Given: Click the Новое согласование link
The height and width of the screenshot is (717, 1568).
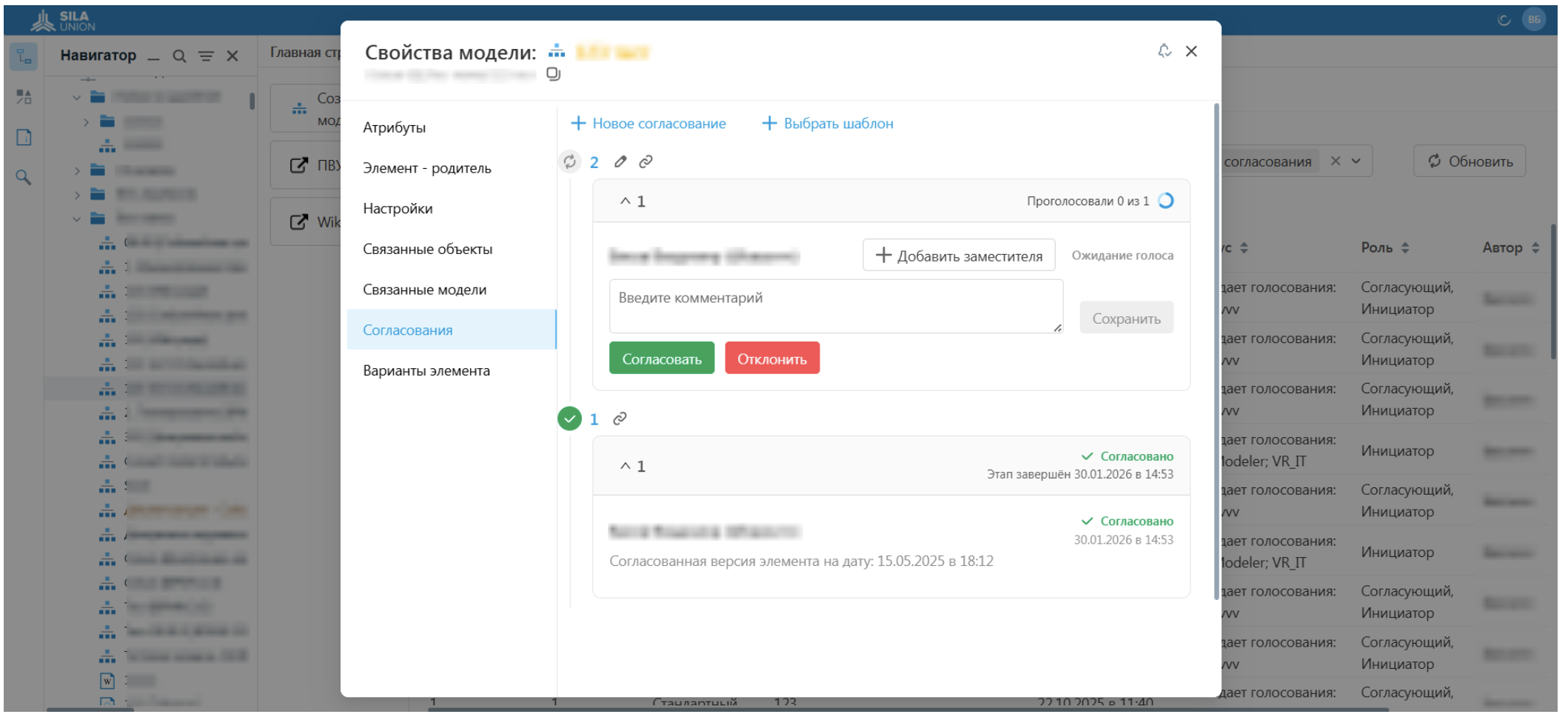Looking at the screenshot, I should [649, 123].
